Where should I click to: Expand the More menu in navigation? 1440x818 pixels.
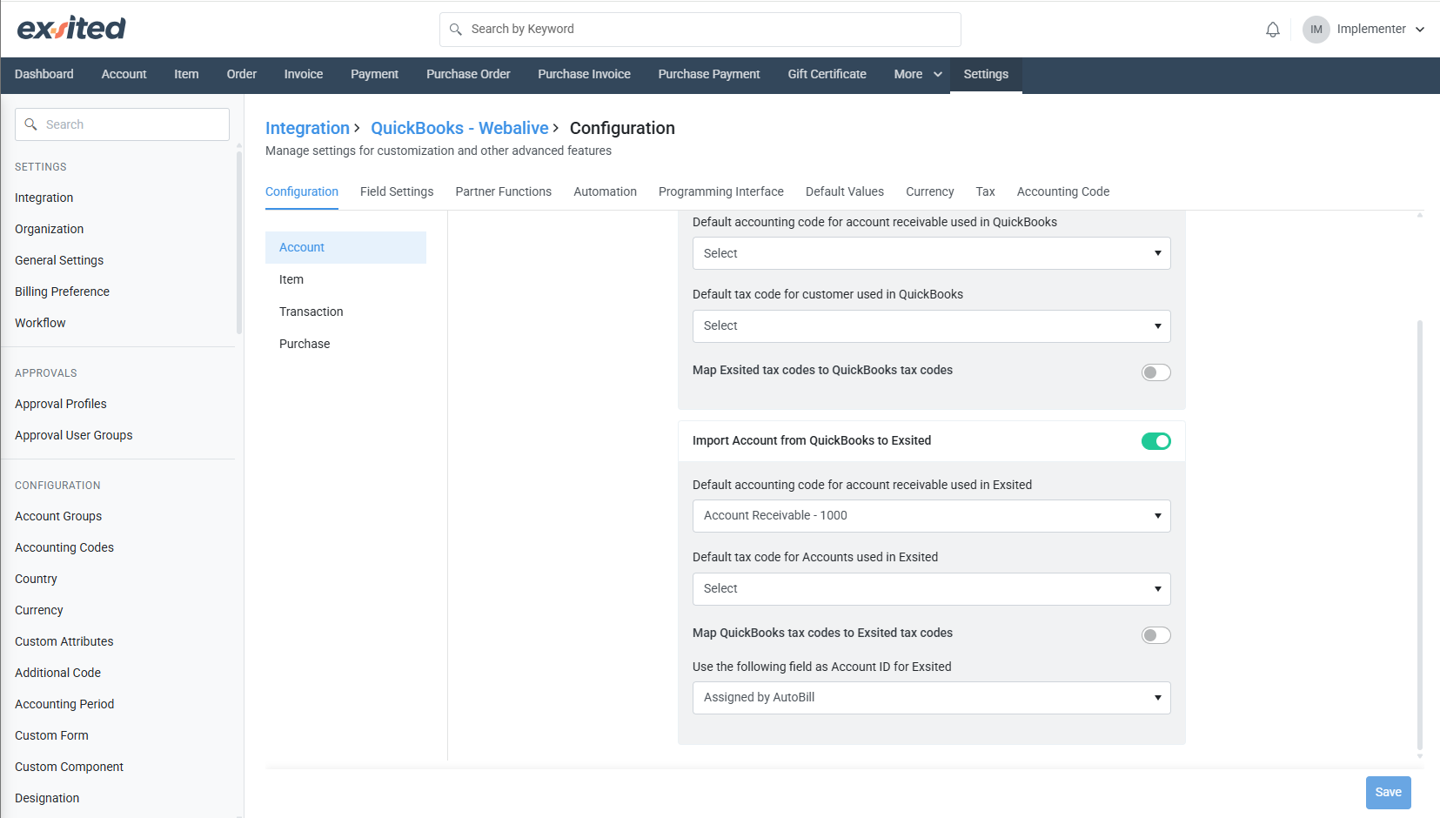(x=918, y=74)
